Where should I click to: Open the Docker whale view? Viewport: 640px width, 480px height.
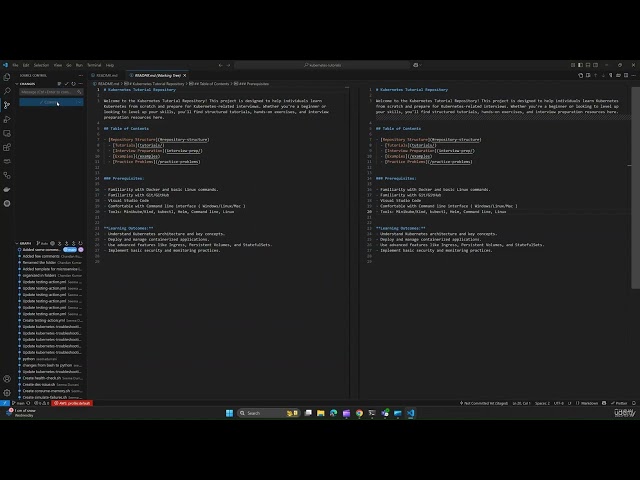[7, 189]
